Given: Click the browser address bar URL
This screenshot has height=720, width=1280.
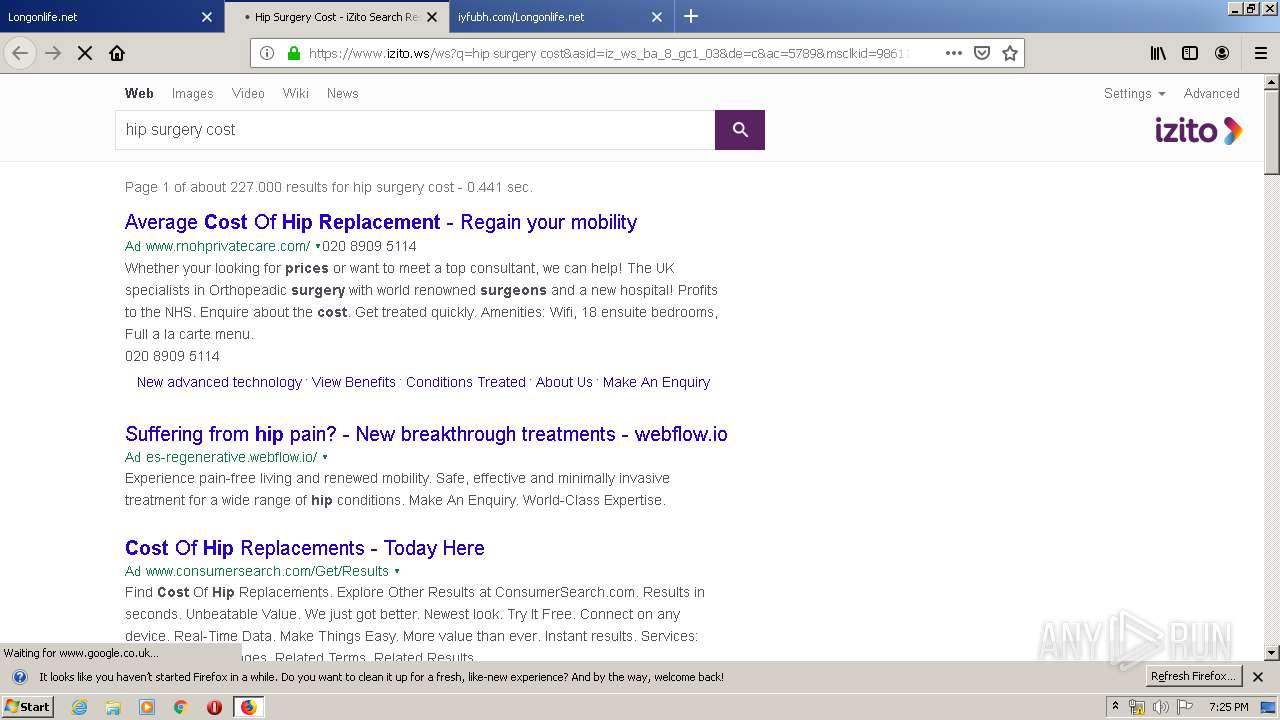Looking at the screenshot, I should coord(610,53).
